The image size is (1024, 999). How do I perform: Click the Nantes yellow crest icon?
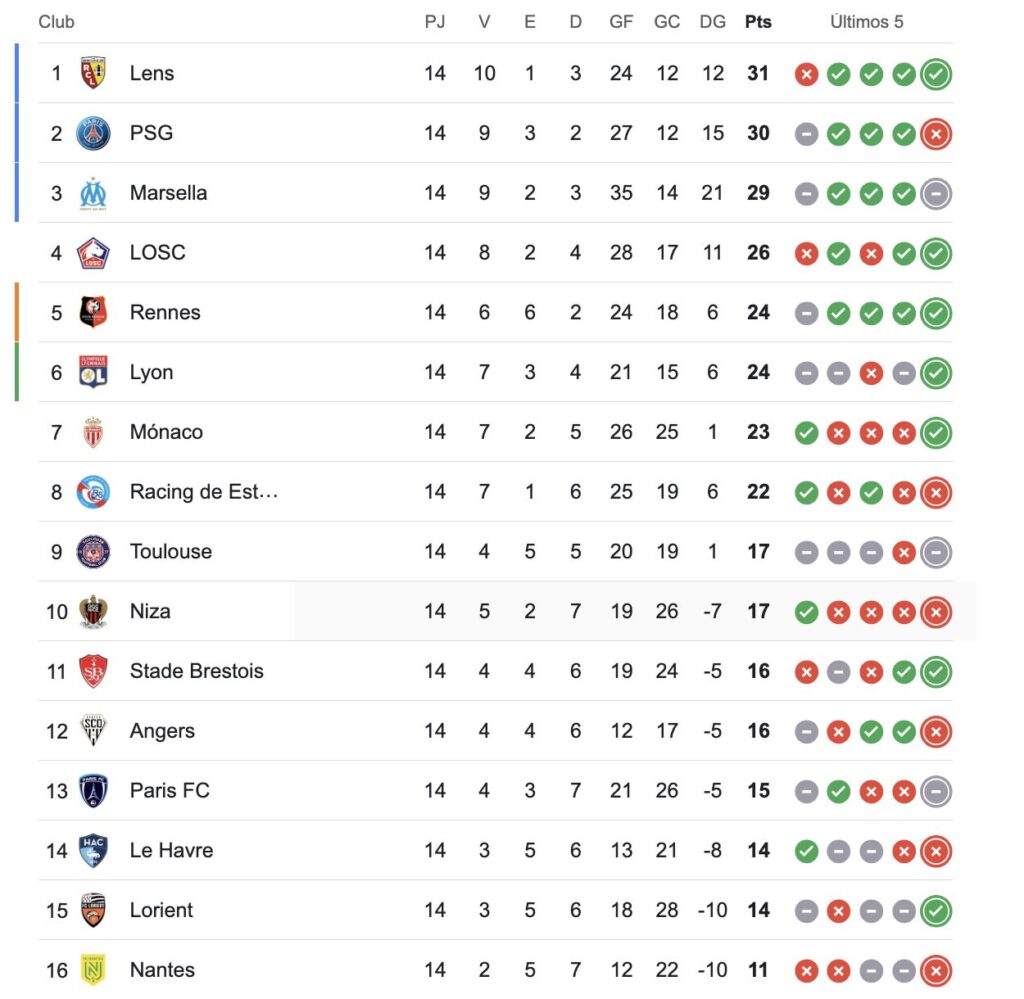[x=93, y=970]
